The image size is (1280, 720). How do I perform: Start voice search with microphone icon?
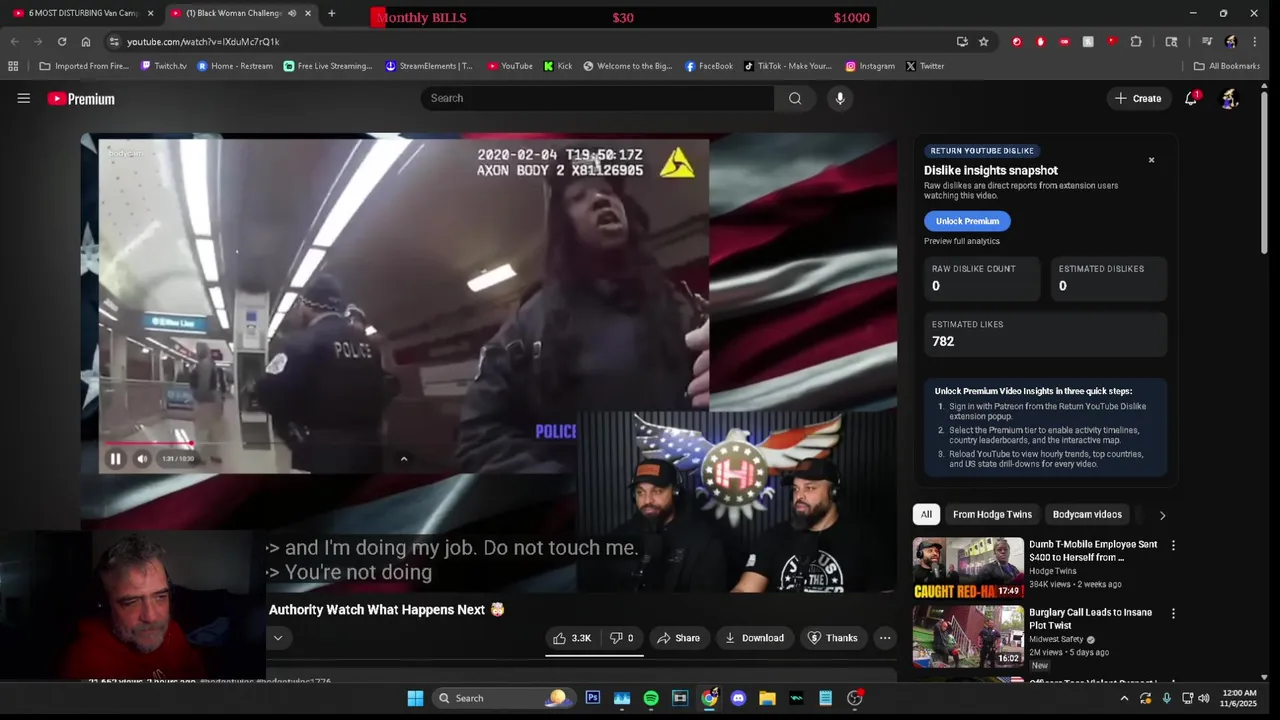tap(840, 98)
